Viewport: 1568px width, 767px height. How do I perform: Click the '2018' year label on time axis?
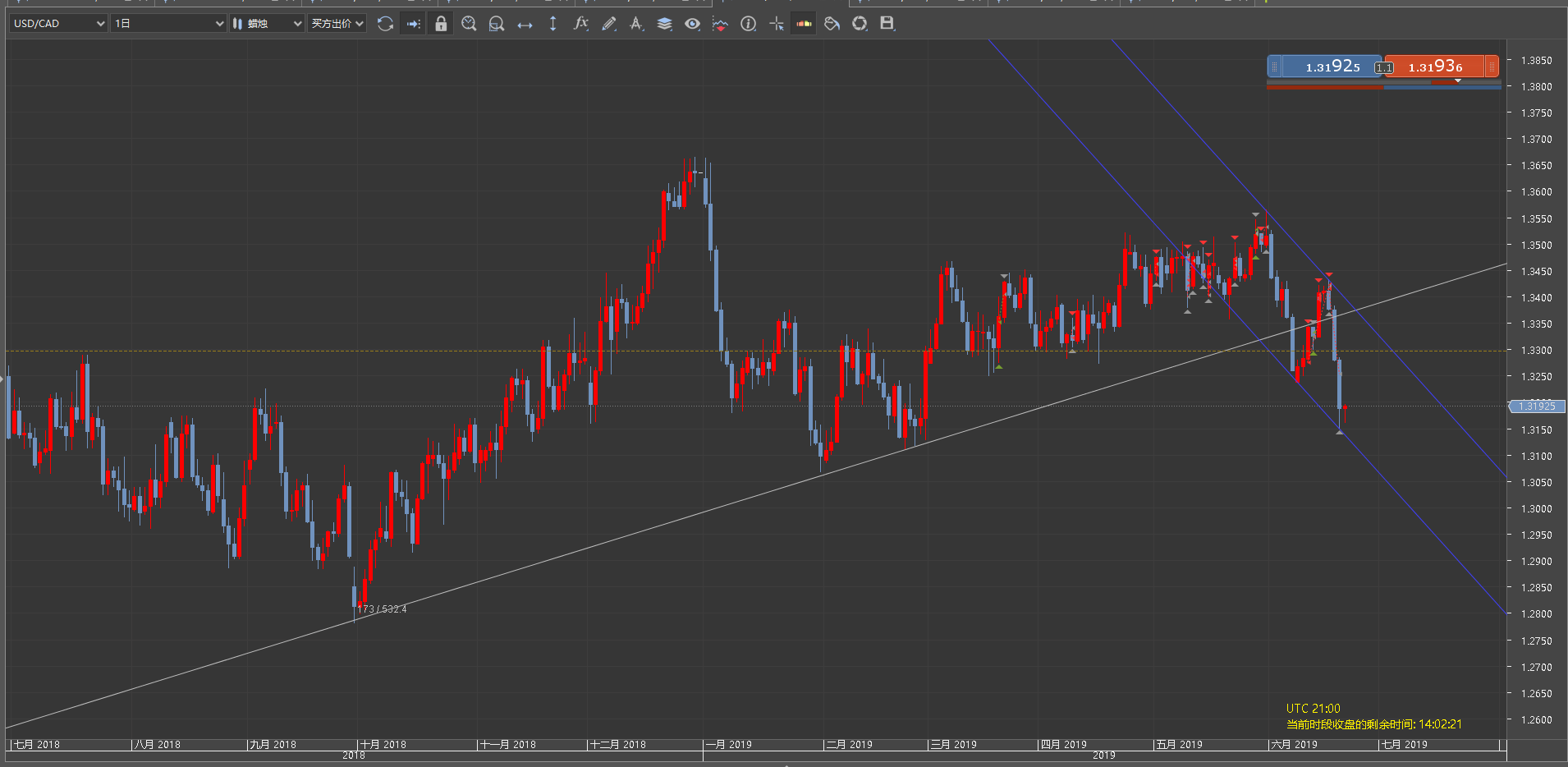point(354,756)
